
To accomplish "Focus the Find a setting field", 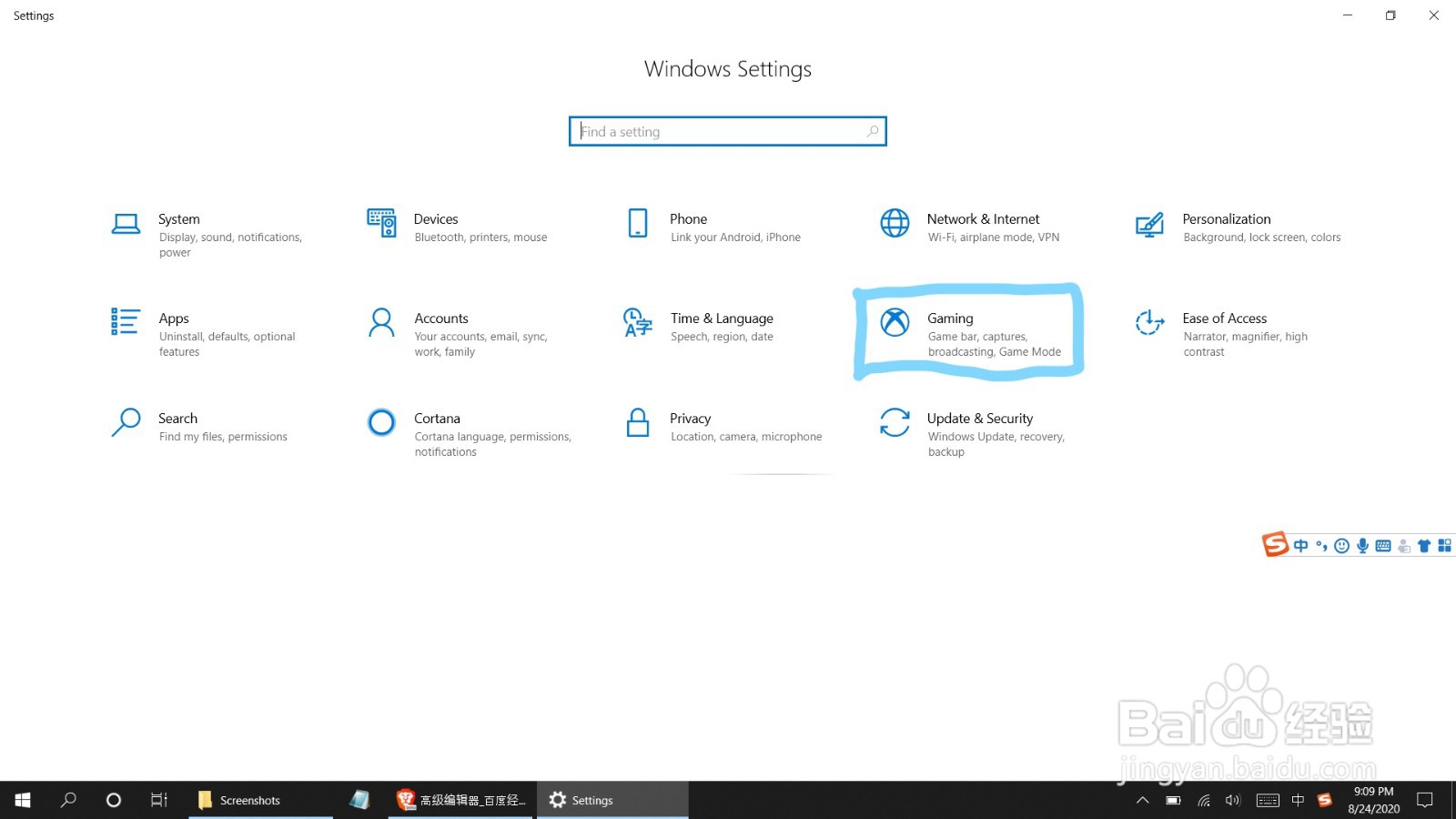I will (x=727, y=131).
